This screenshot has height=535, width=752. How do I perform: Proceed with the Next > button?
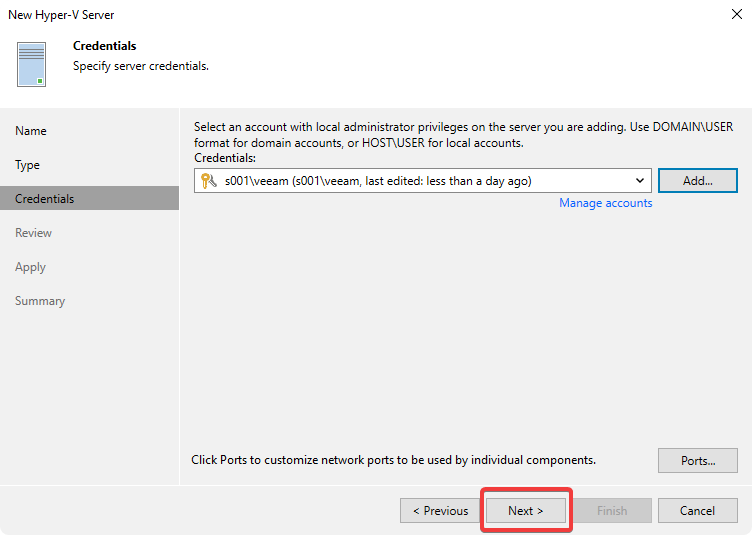coord(526,511)
